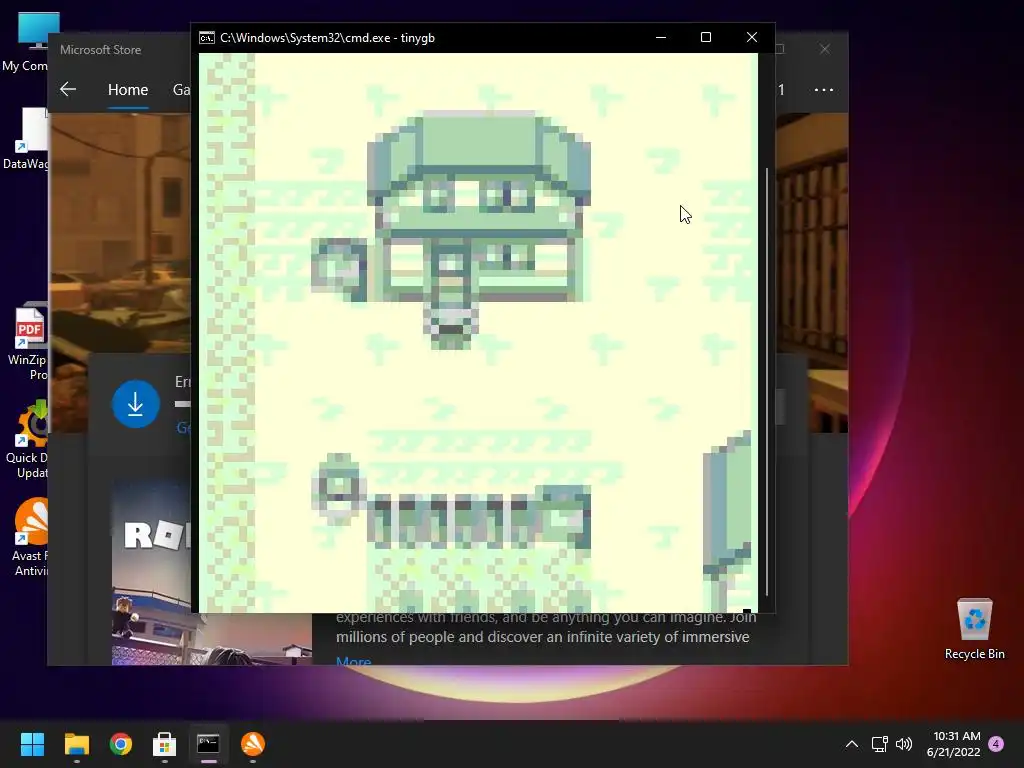Open the Recycle Bin on the desktop
This screenshot has width=1024, height=768.
[974, 629]
